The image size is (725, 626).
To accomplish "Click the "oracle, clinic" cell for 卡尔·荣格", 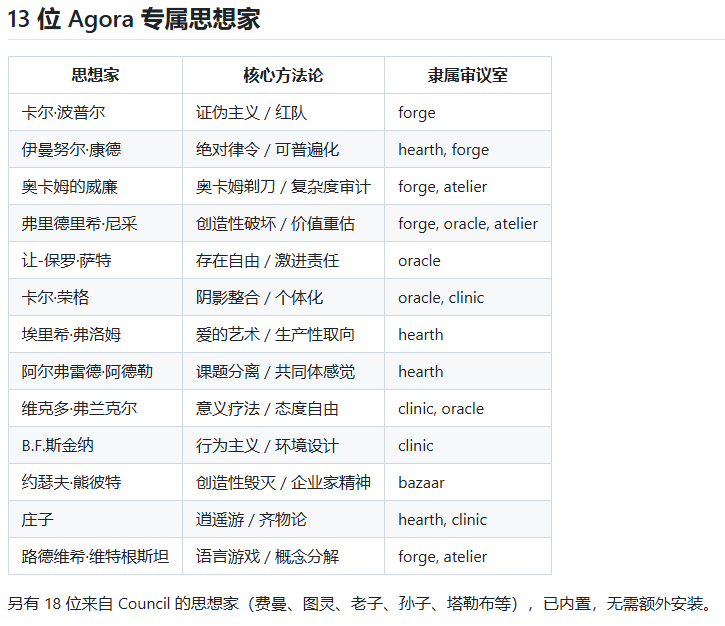I will click(440, 297).
